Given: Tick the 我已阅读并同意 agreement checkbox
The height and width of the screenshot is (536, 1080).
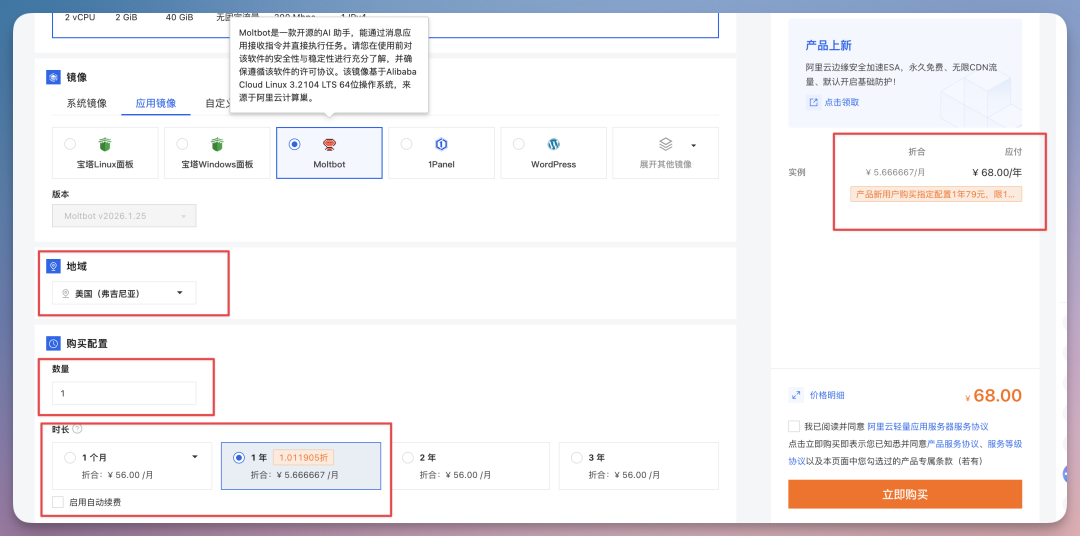Looking at the screenshot, I should [x=794, y=426].
